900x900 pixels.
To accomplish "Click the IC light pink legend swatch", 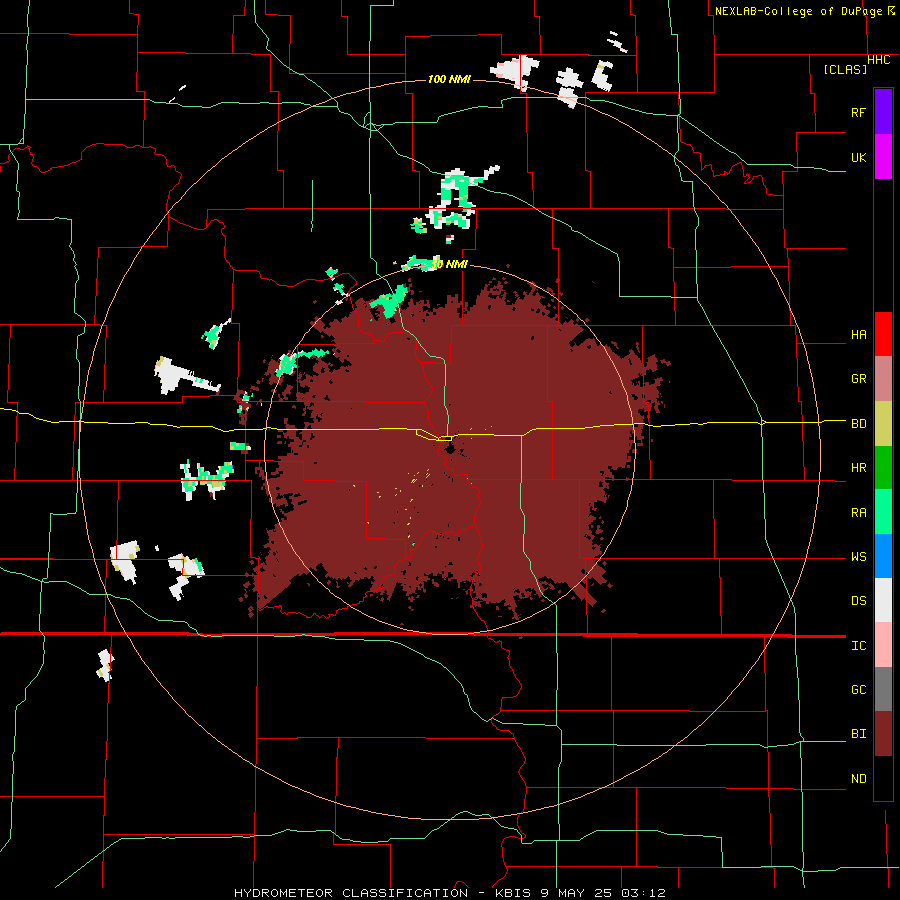I will pos(883,645).
